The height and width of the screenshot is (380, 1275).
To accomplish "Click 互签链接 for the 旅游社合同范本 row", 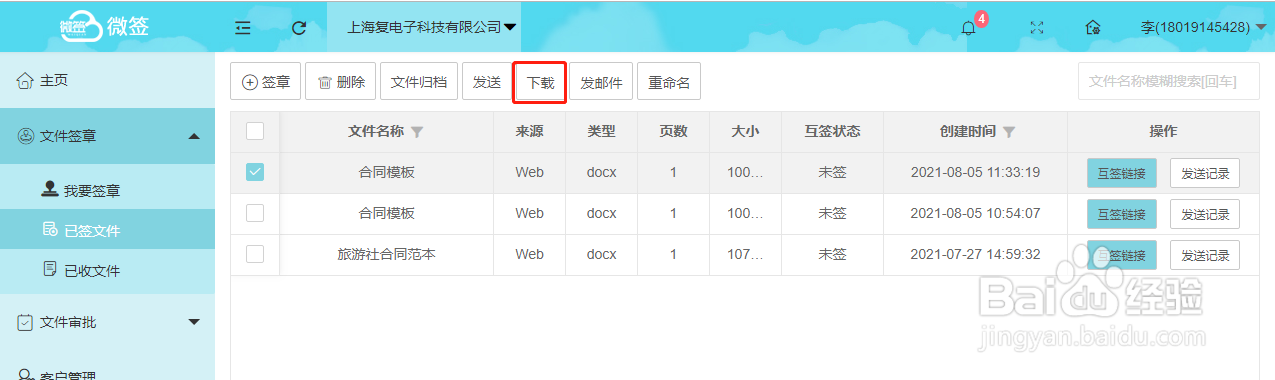I will 1122,255.
